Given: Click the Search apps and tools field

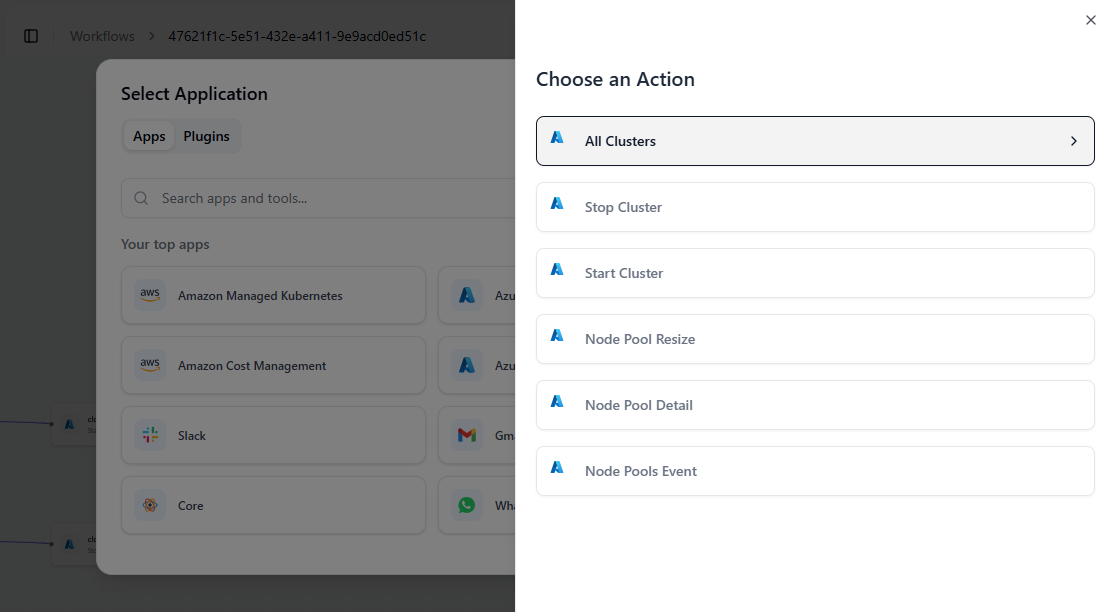Looking at the screenshot, I should click(x=330, y=198).
